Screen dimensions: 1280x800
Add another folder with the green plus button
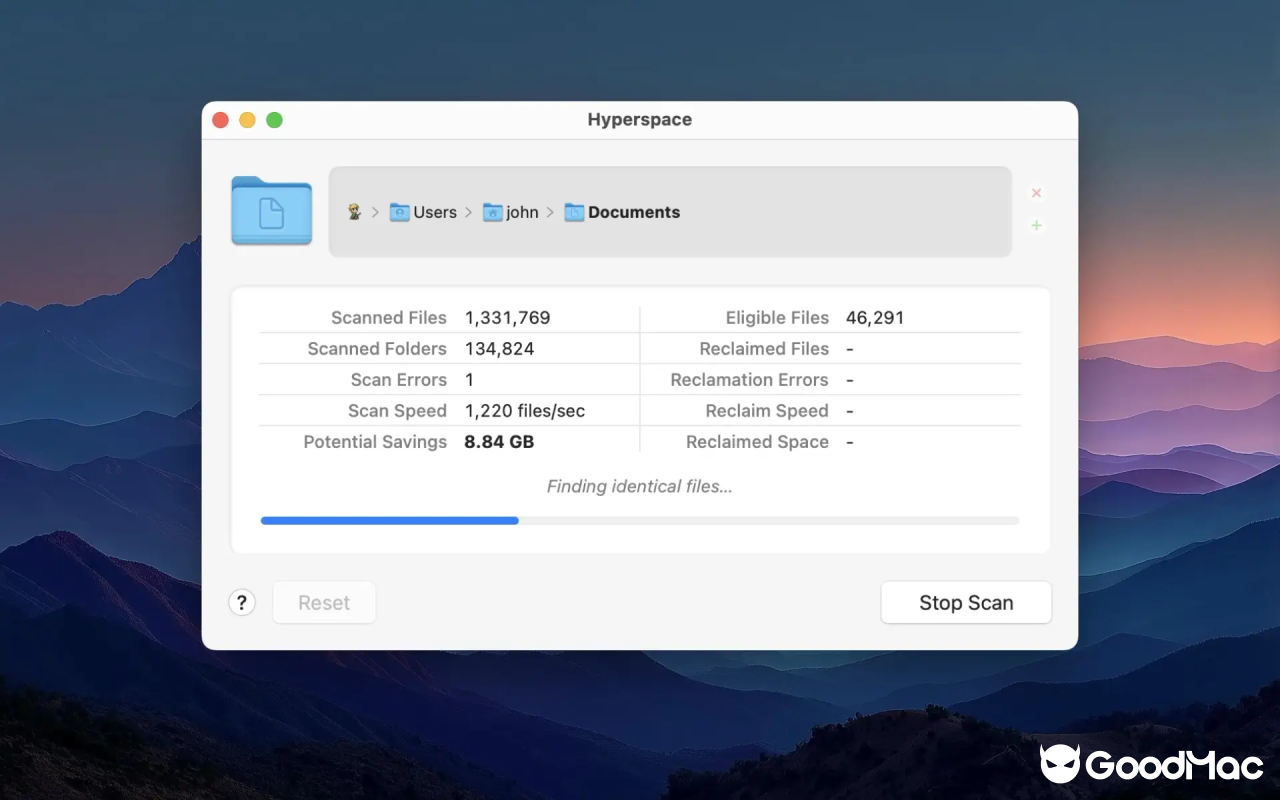pyautogui.click(x=1036, y=225)
